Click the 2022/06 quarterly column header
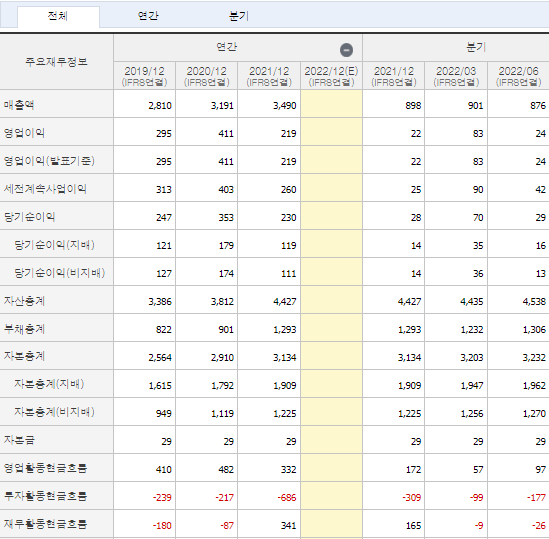The width and height of the screenshot is (549, 539). (x=519, y=76)
